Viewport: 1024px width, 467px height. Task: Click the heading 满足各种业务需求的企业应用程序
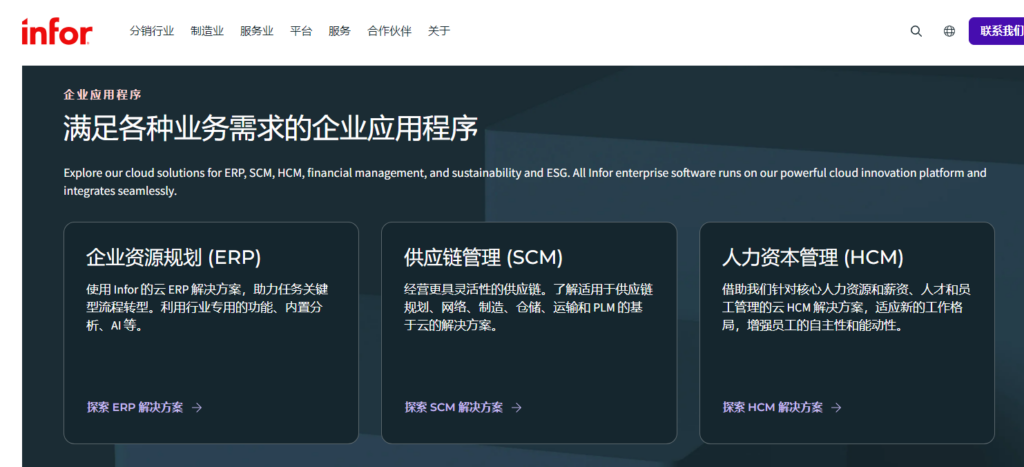pos(270,129)
